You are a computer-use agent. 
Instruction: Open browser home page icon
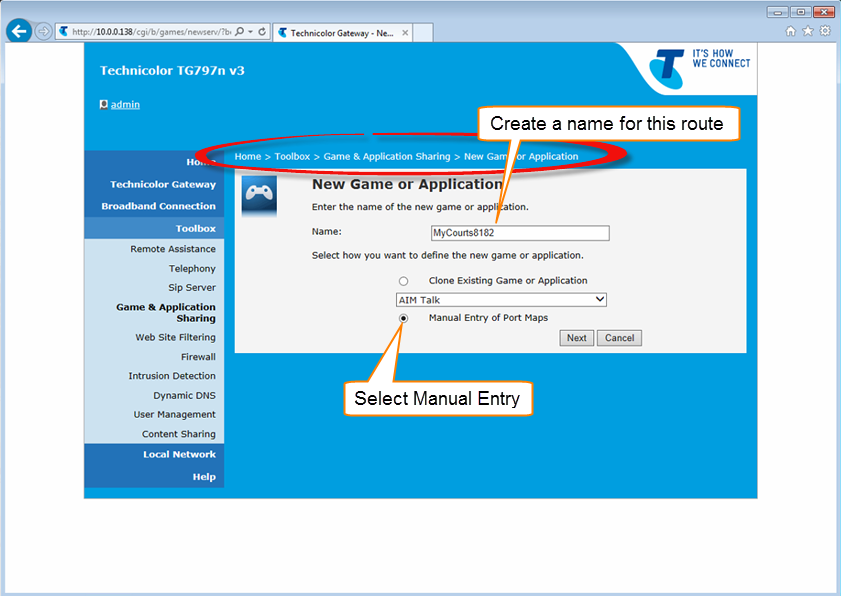click(791, 31)
